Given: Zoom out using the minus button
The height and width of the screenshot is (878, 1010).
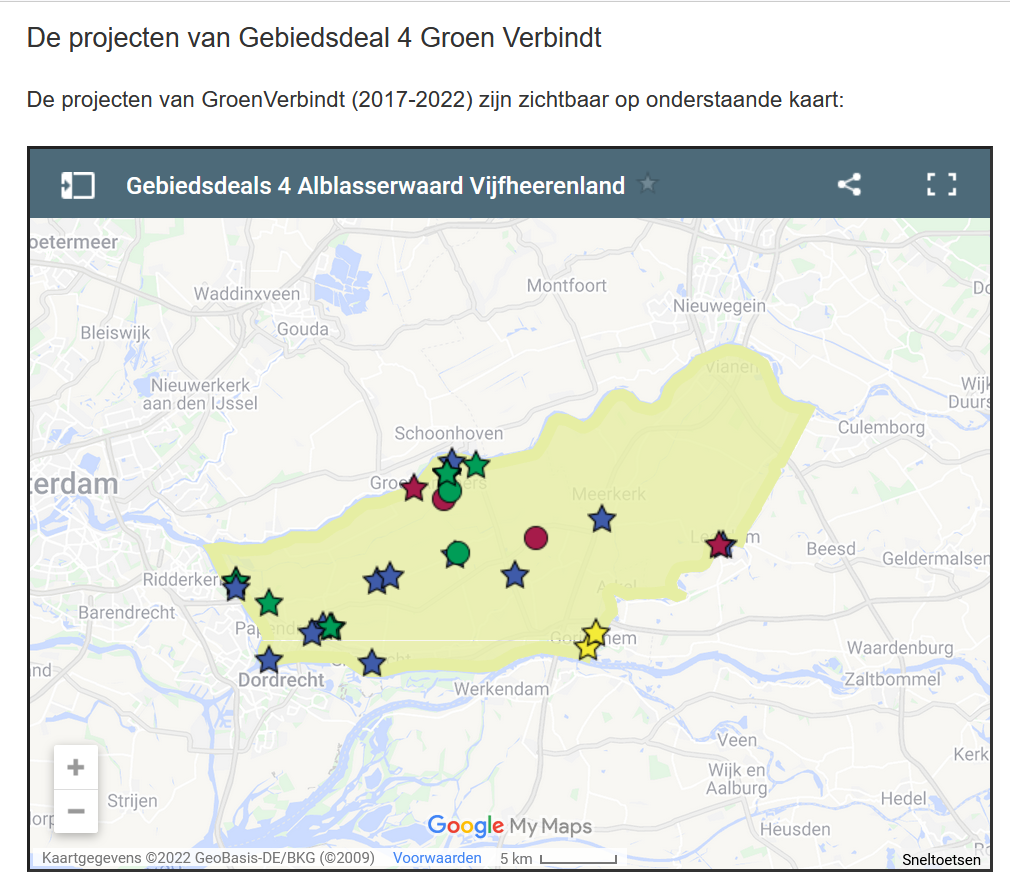Looking at the screenshot, I should click(x=76, y=810).
